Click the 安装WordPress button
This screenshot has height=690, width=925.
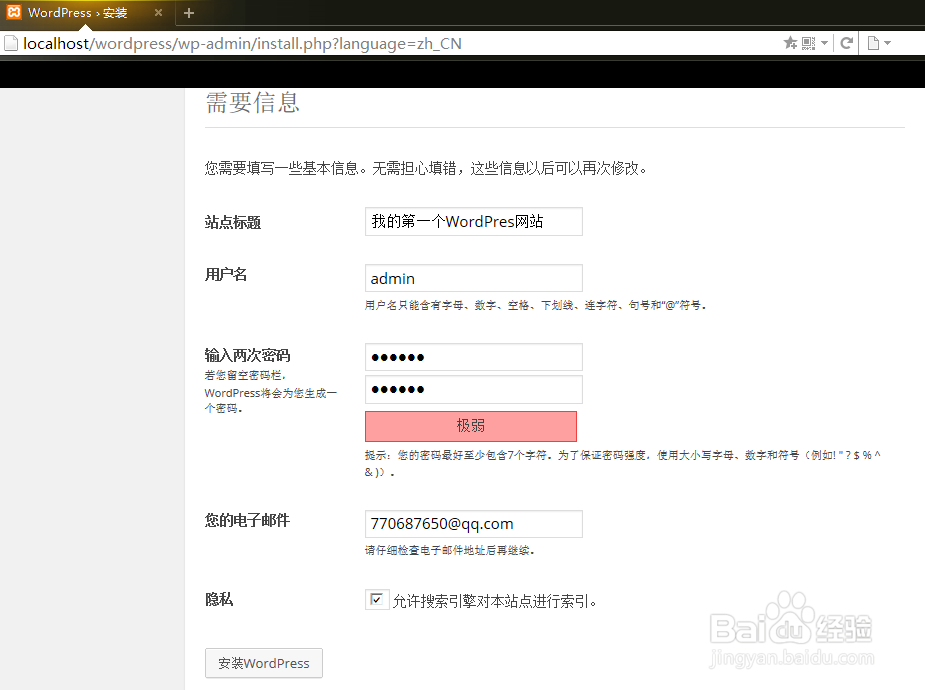[x=263, y=663]
